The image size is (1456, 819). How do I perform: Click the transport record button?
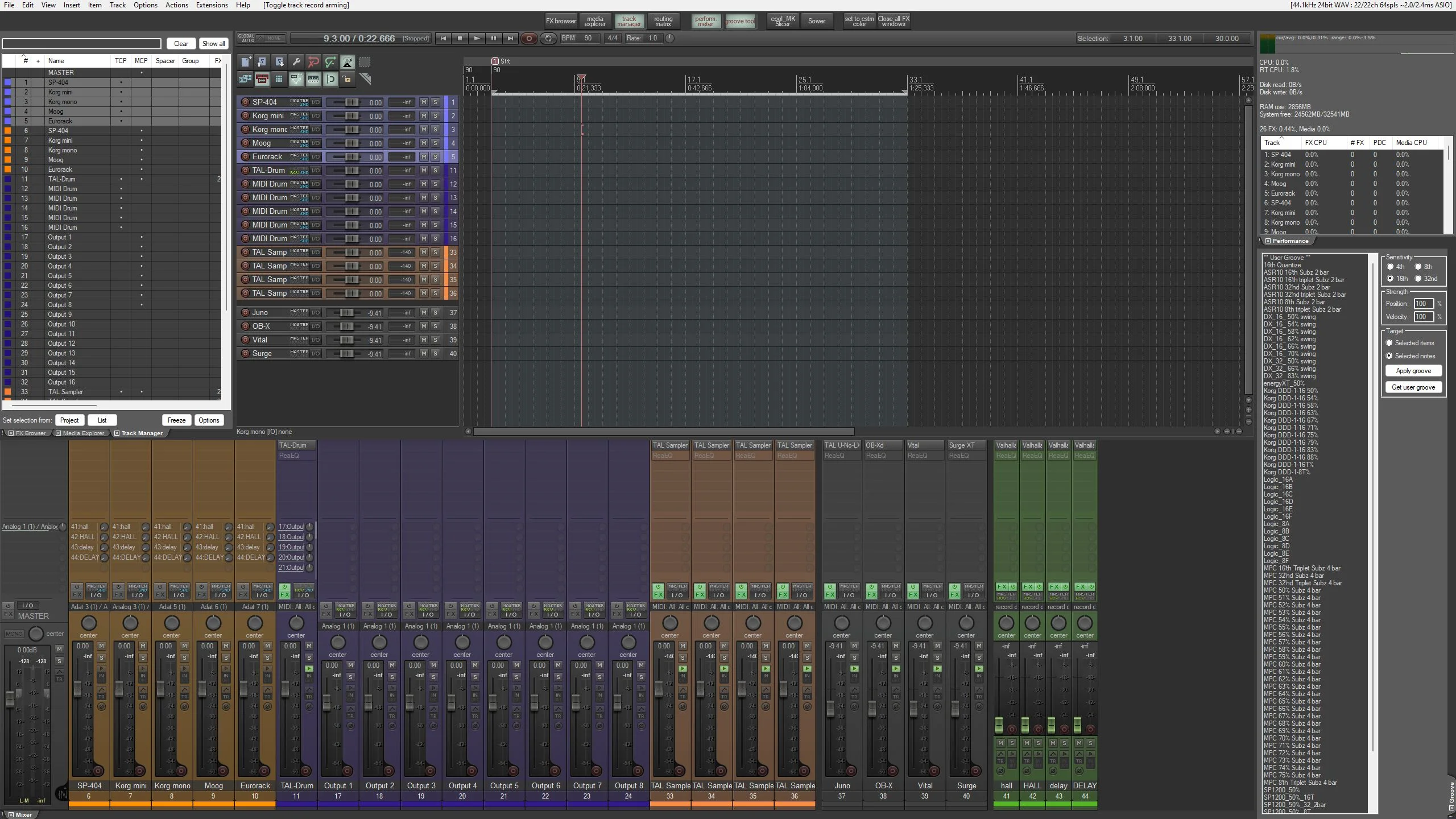(x=529, y=38)
